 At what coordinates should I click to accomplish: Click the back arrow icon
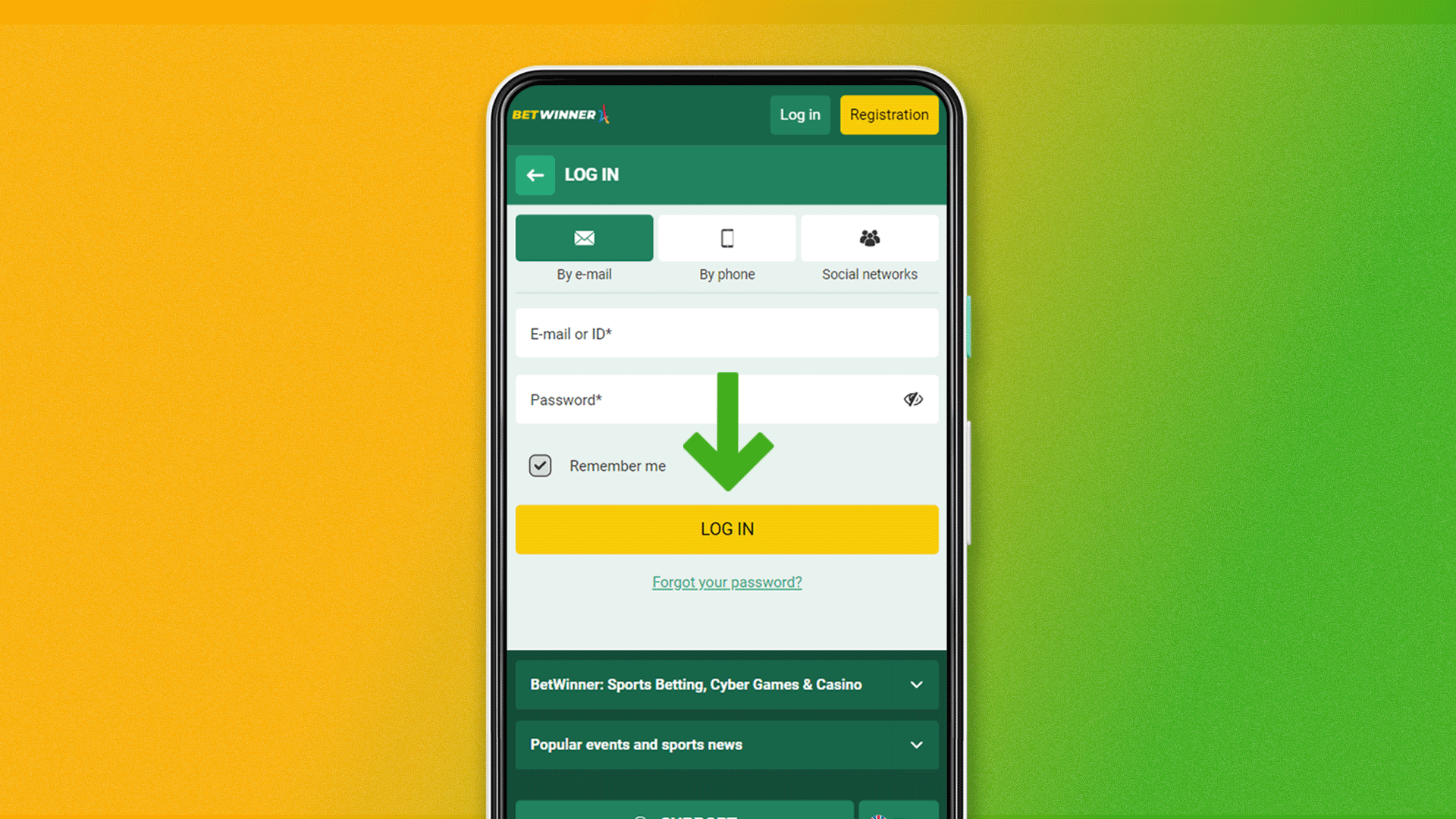click(x=535, y=175)
